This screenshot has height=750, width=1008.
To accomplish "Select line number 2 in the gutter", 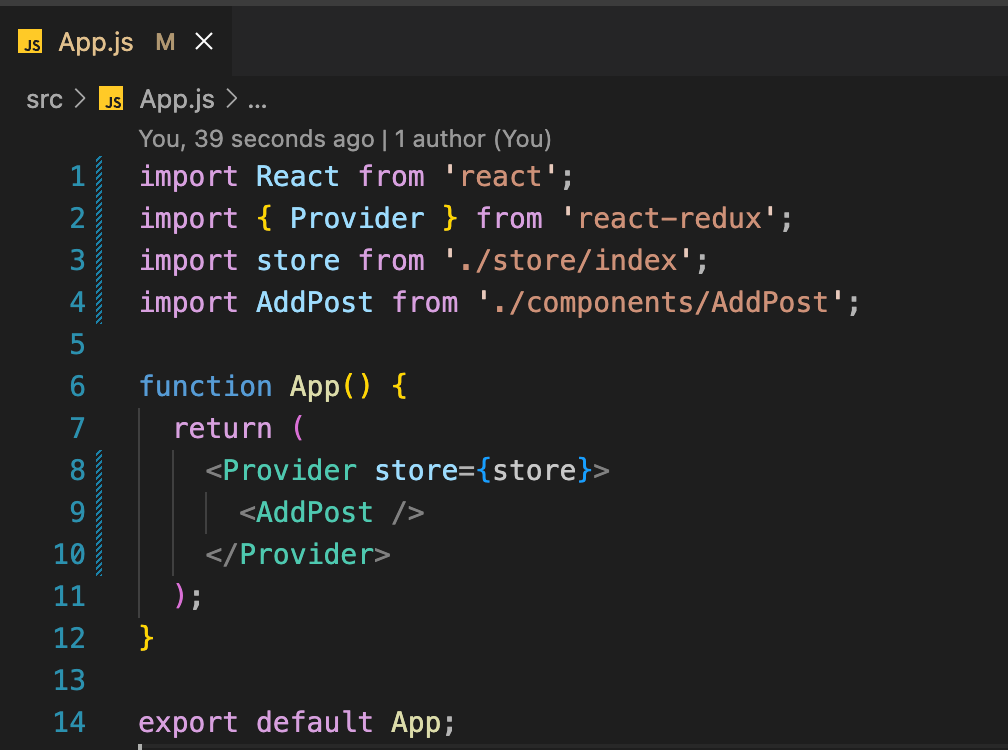I will (x=78, y=219).
